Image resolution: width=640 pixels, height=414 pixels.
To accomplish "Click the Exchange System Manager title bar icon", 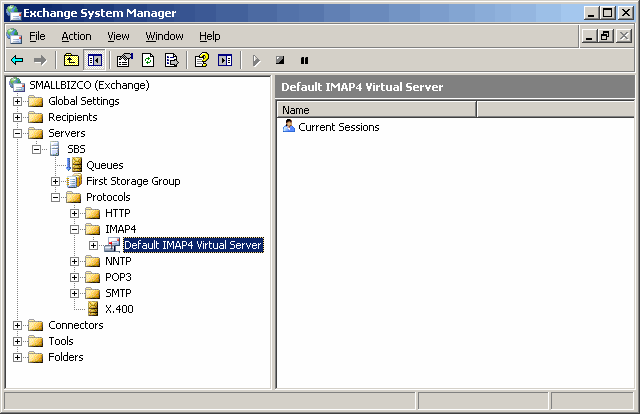I will (13, 13).
